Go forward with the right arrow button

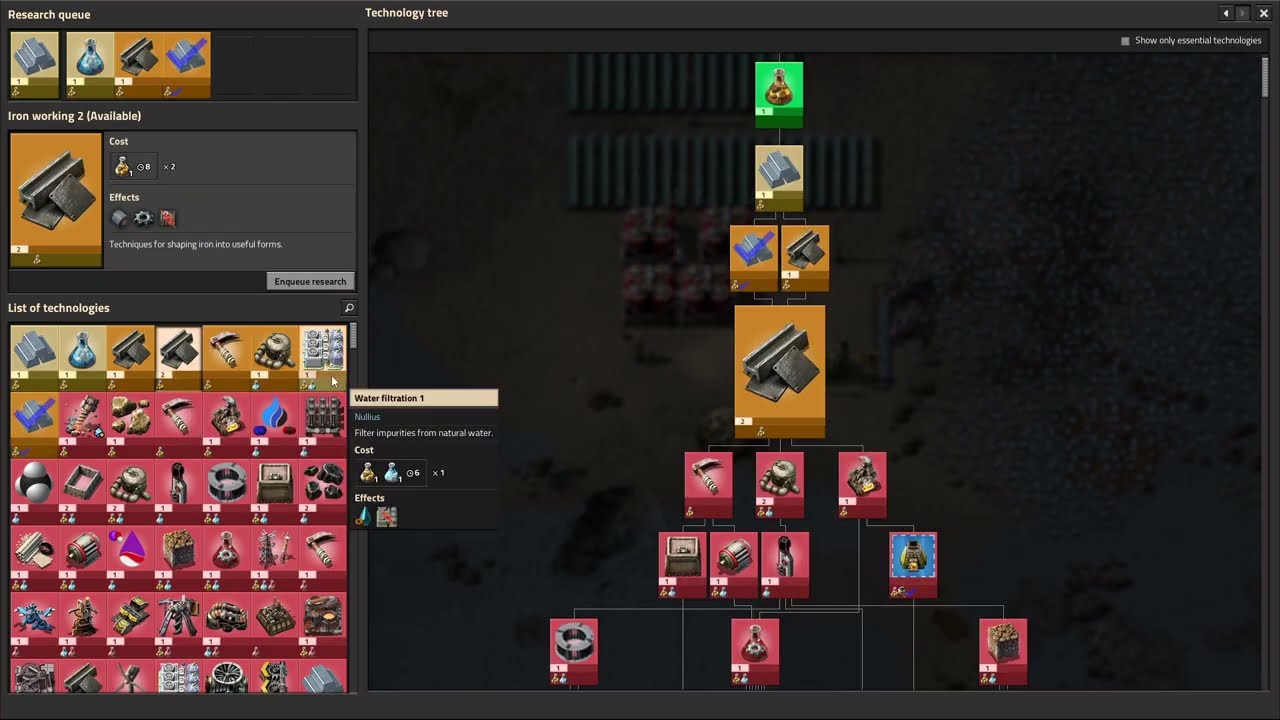pyautogui.click(x=1243, y=13)
